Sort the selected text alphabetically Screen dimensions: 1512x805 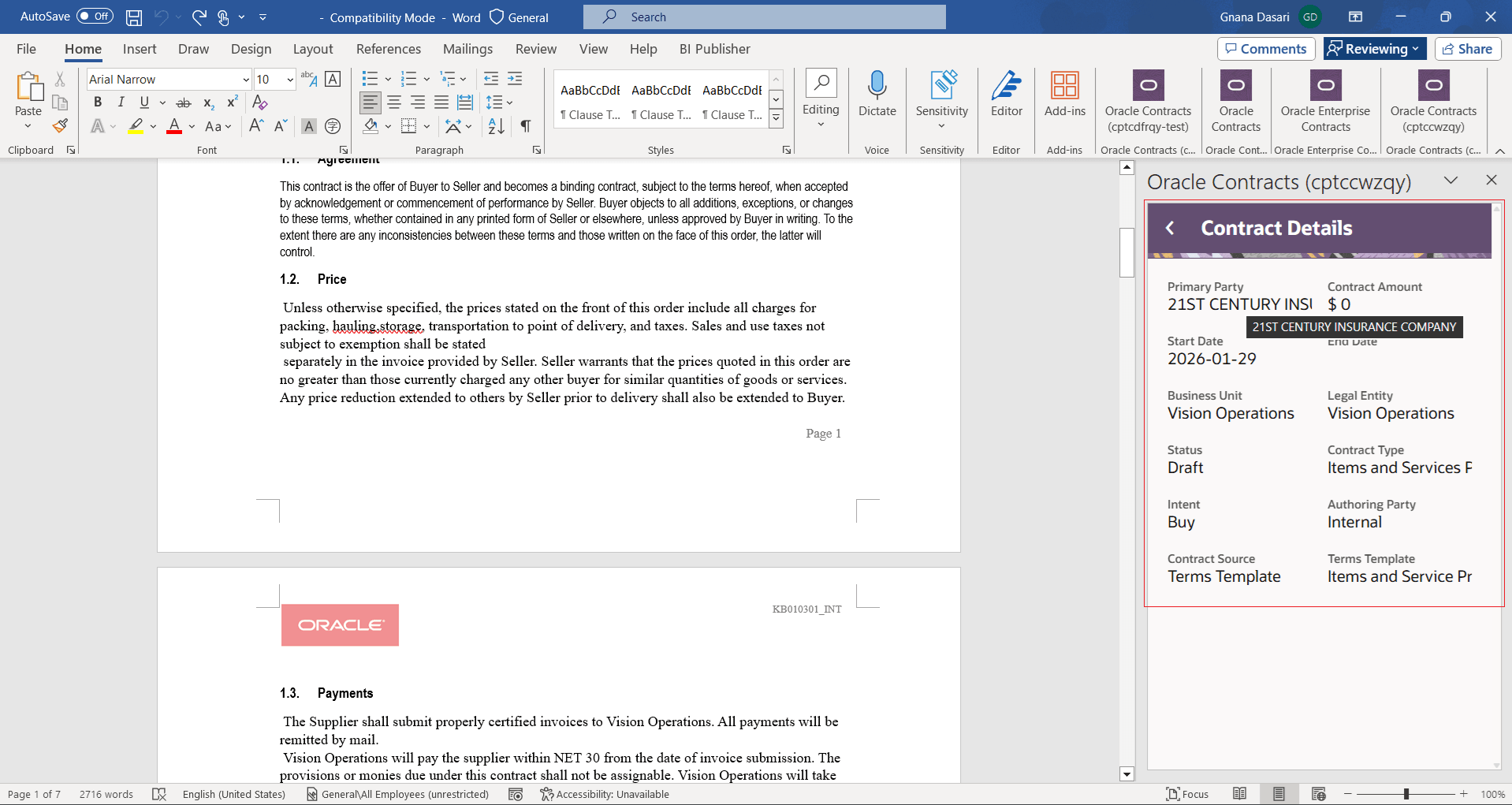[x=496, y=126]
